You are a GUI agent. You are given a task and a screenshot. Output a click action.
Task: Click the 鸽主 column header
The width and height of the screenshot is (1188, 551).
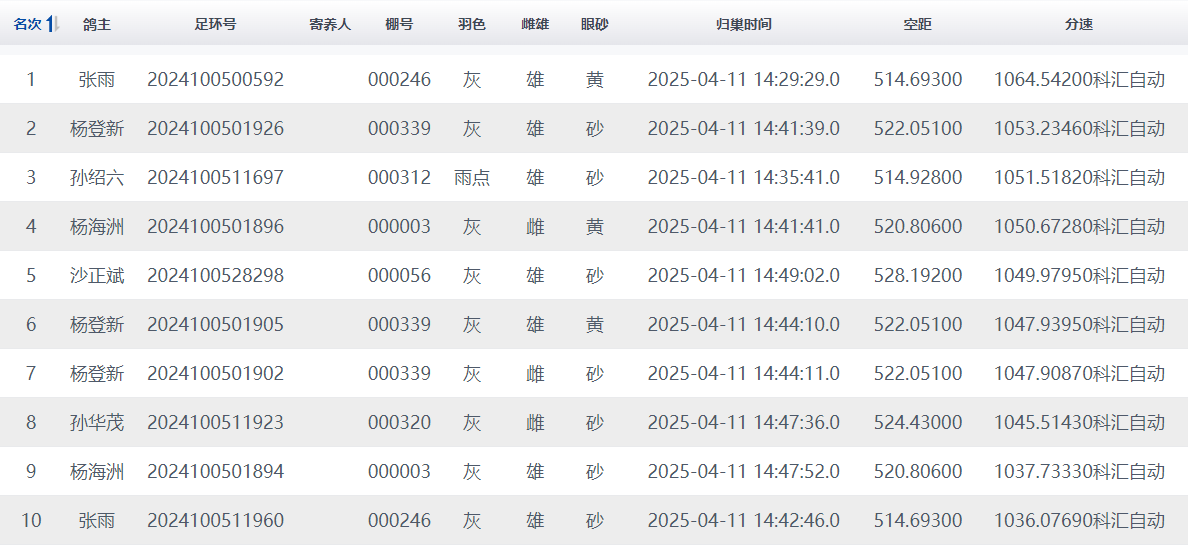click(96, 25)
